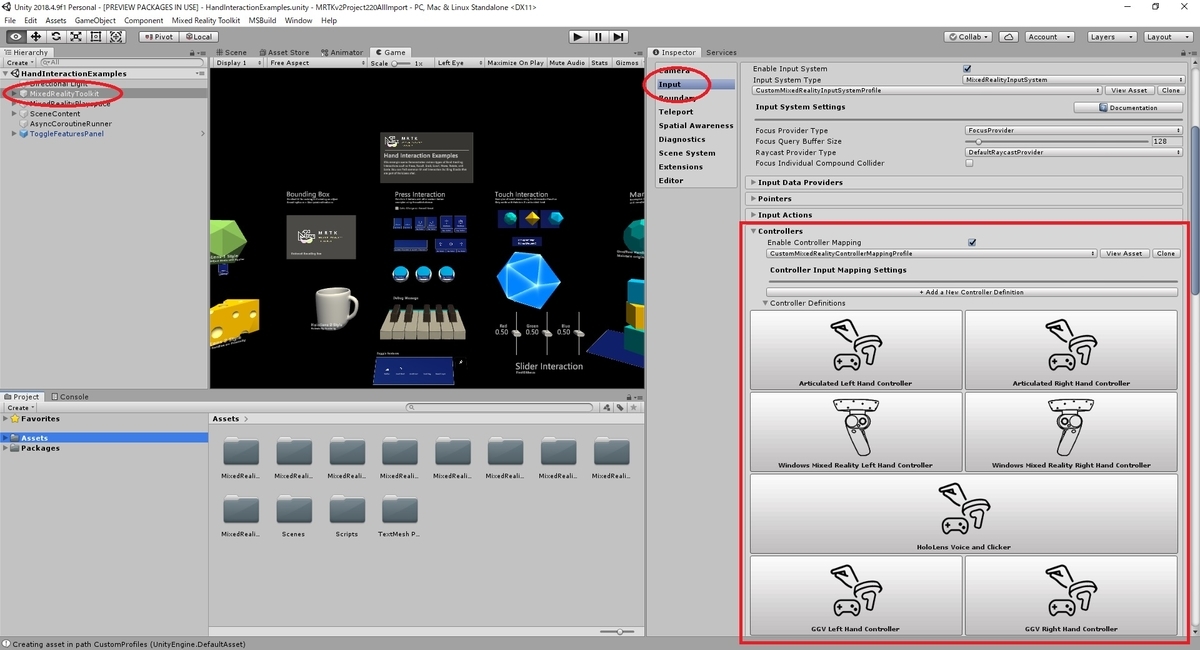
Task: Click Search by Type icon in Project
Action: (x=606, y=407)
